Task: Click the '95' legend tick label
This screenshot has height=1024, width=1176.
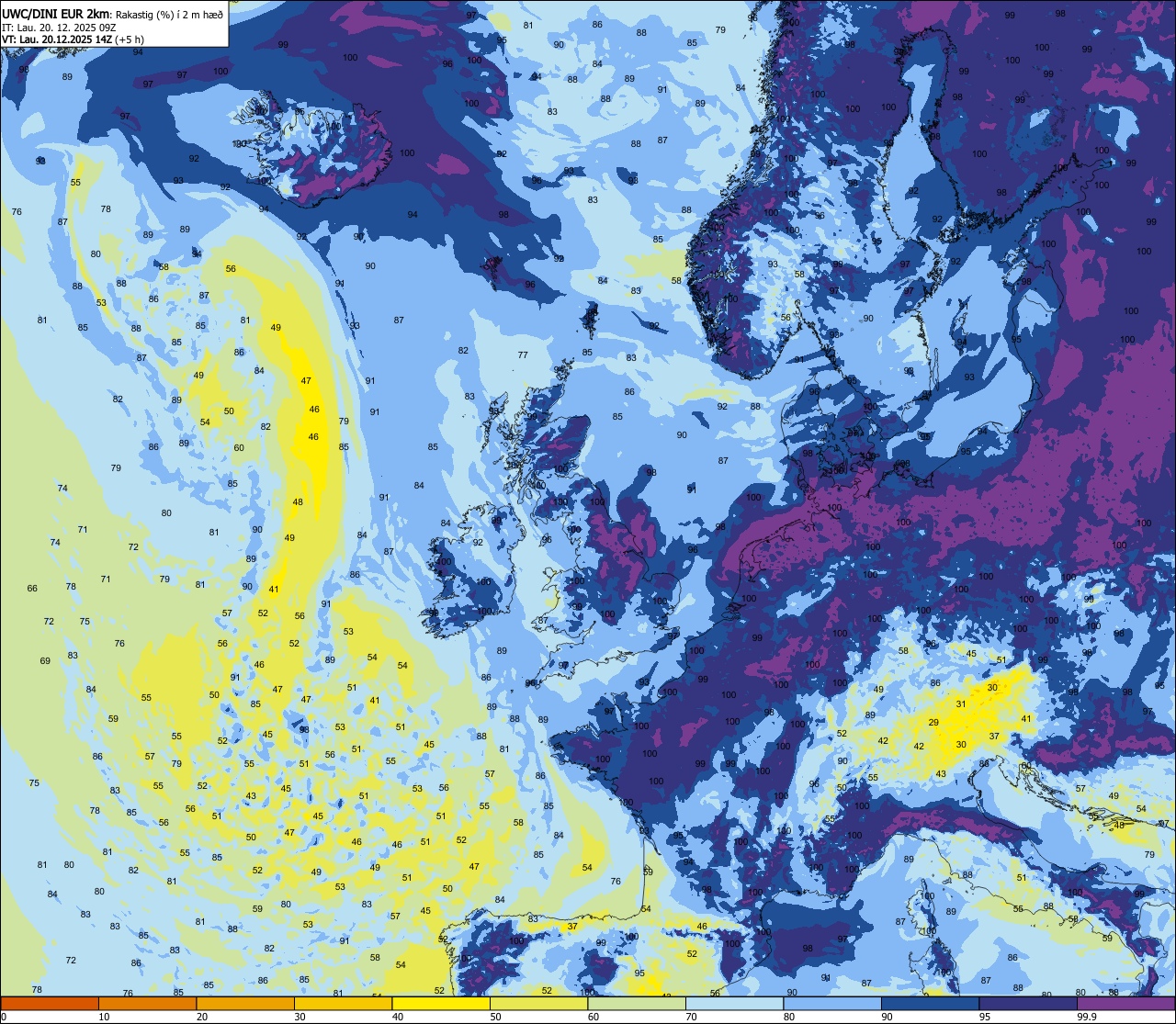Action: coord(985,1017)
